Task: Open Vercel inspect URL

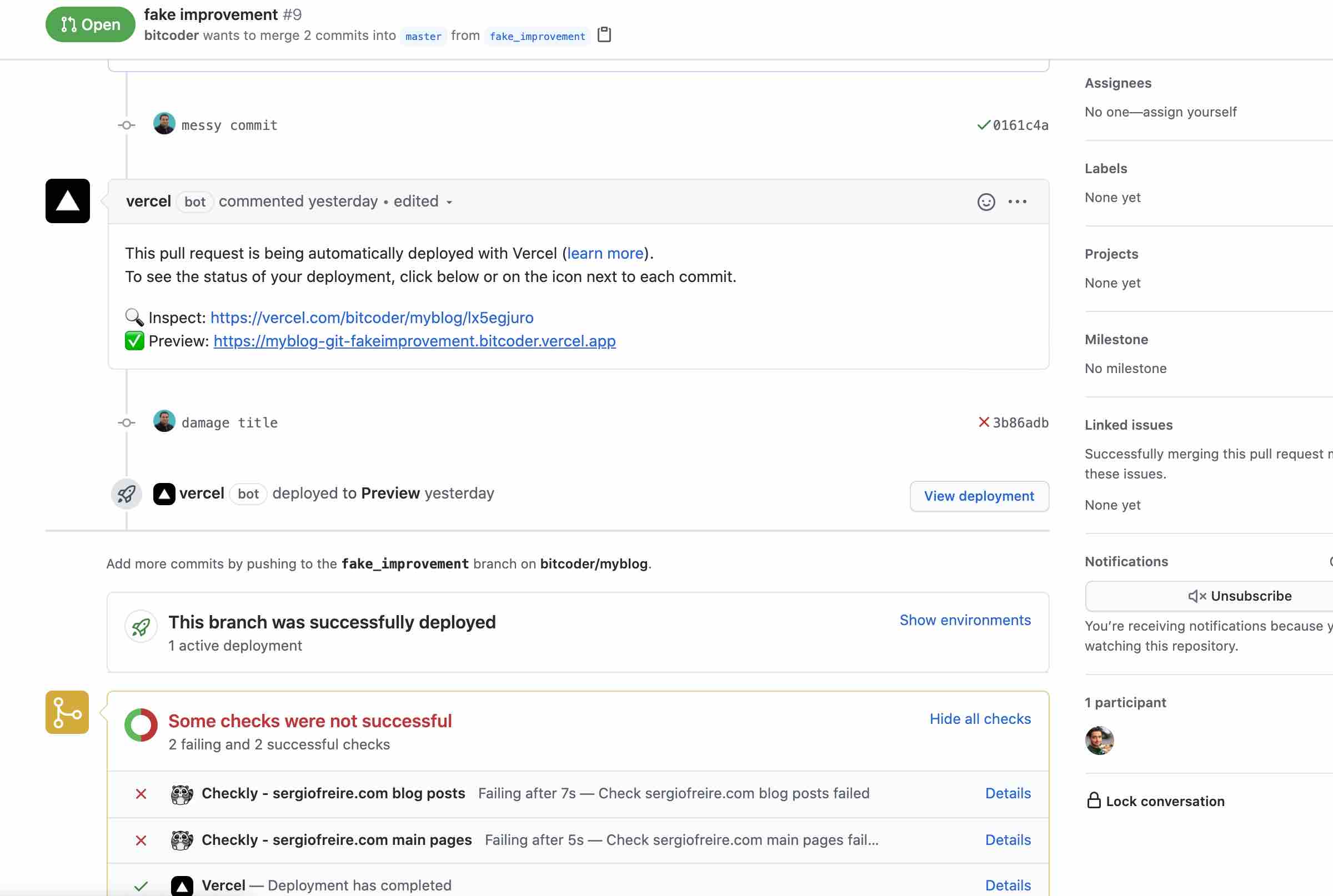Action: click(372, 318)
